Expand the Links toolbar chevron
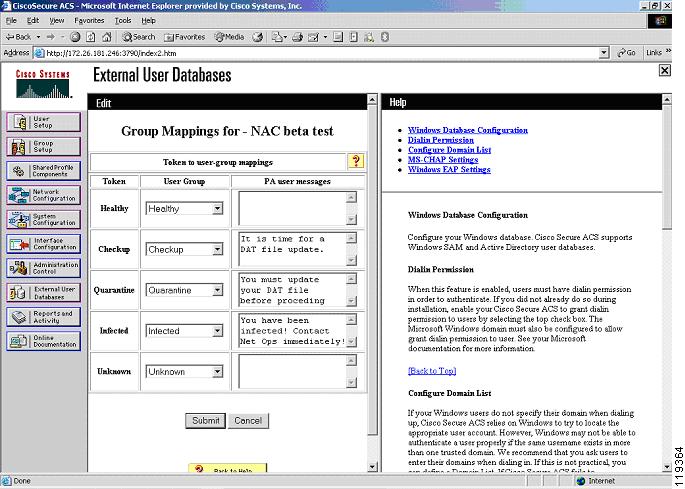The image size is (685, 489). tap(668, 52)
